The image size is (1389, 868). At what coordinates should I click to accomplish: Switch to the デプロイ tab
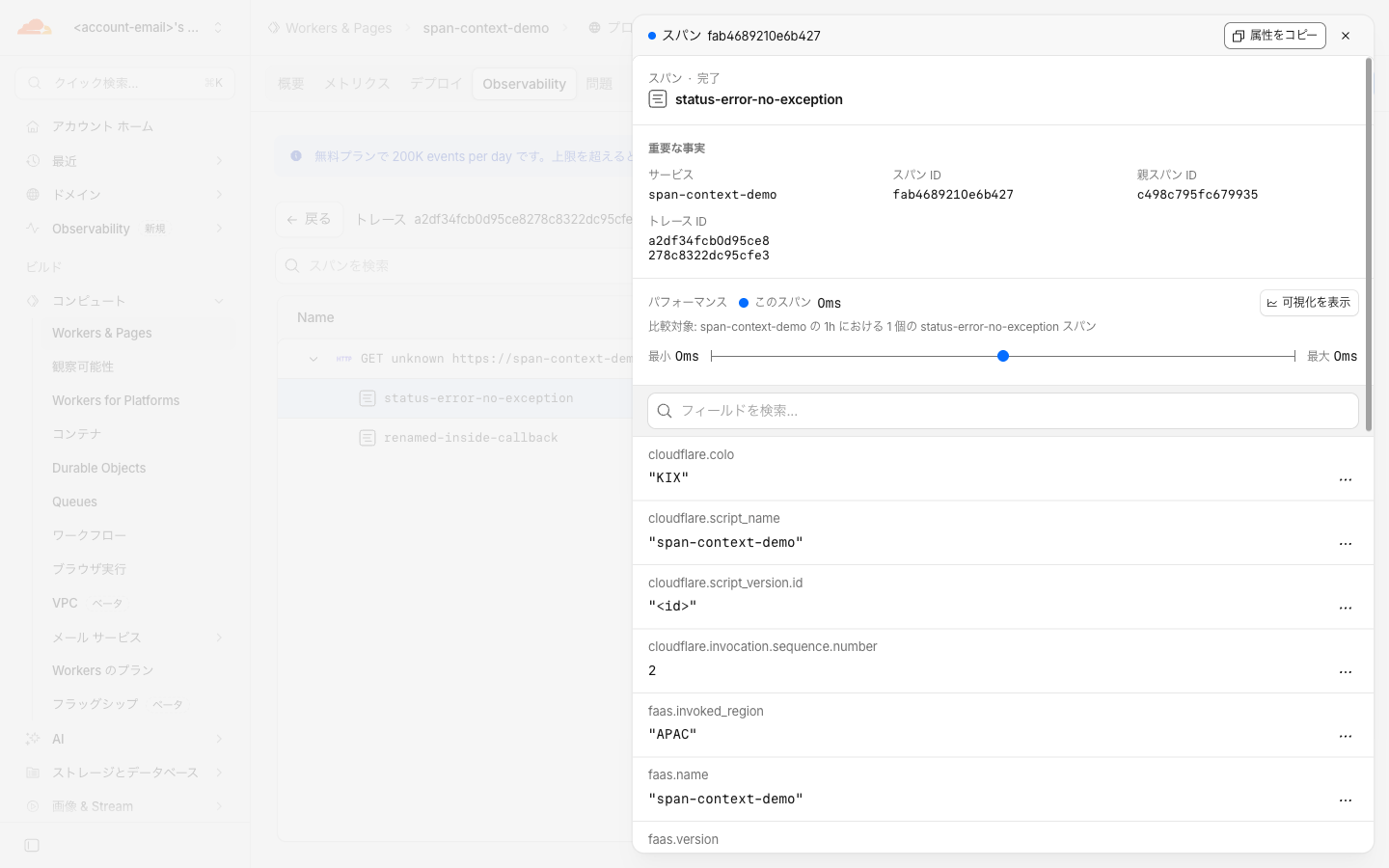(x=436, y=84)
